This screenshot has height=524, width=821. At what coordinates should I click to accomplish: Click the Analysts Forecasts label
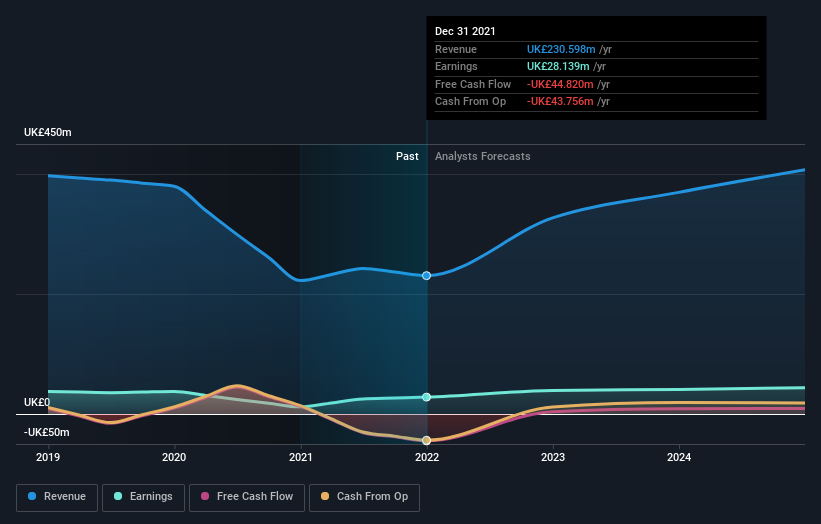[x=483, y=157]
